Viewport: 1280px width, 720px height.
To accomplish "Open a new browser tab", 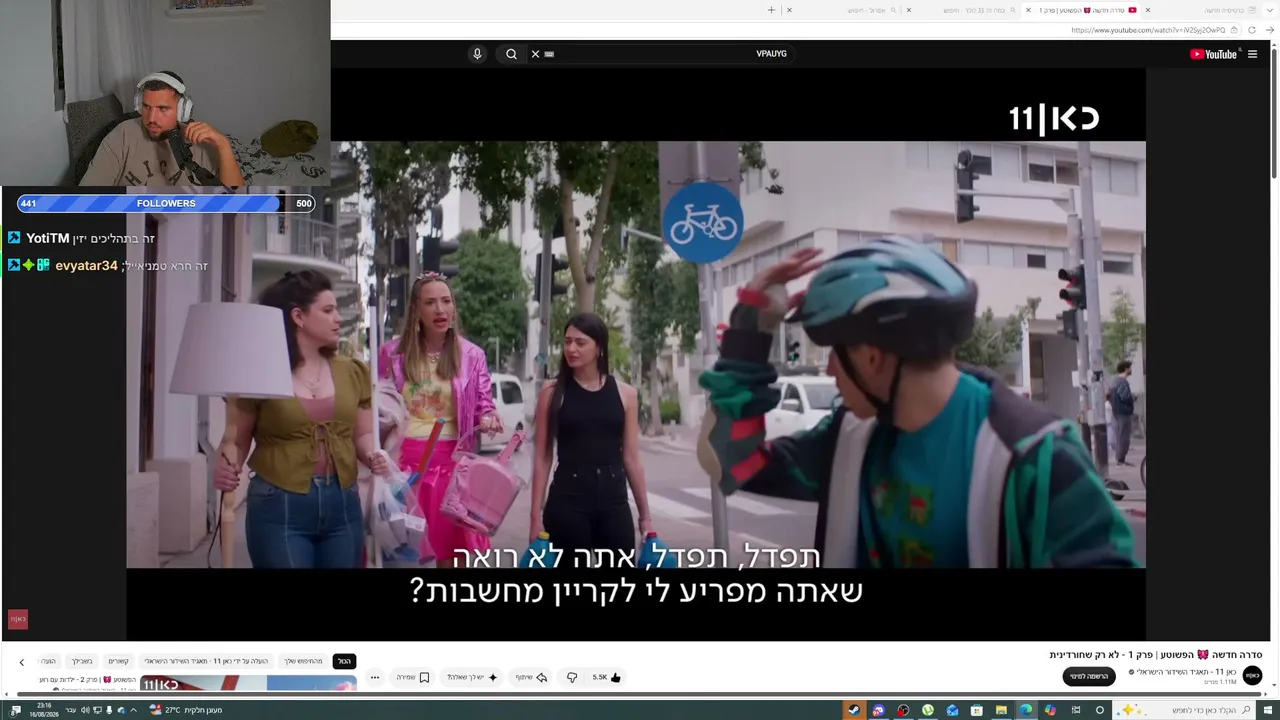I will 771,10.
